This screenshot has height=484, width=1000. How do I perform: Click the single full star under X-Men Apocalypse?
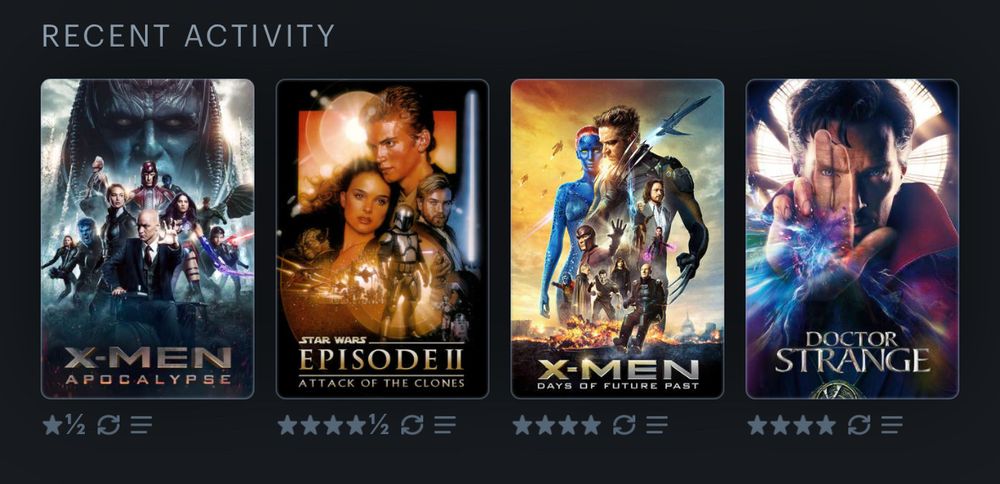pos(52,425)
